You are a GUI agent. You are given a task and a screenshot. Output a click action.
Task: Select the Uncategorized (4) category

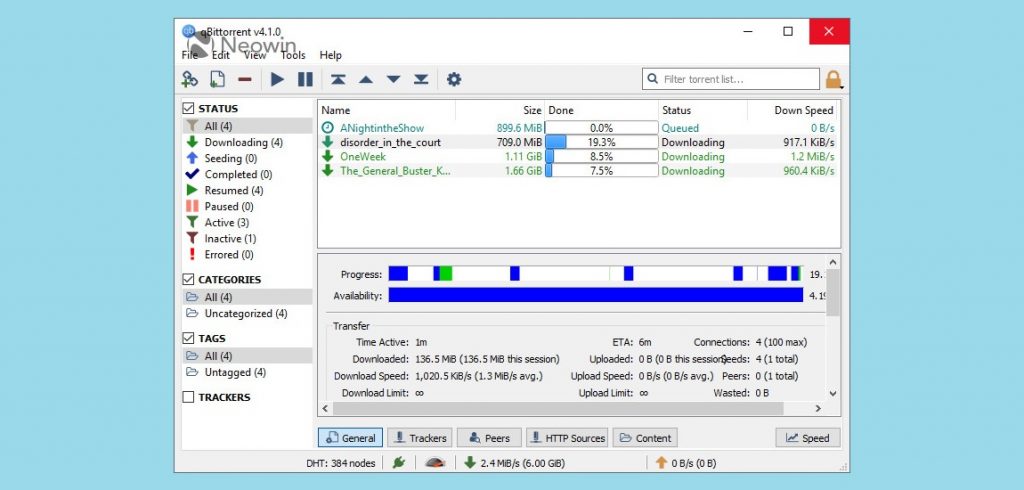click(247, 314)
